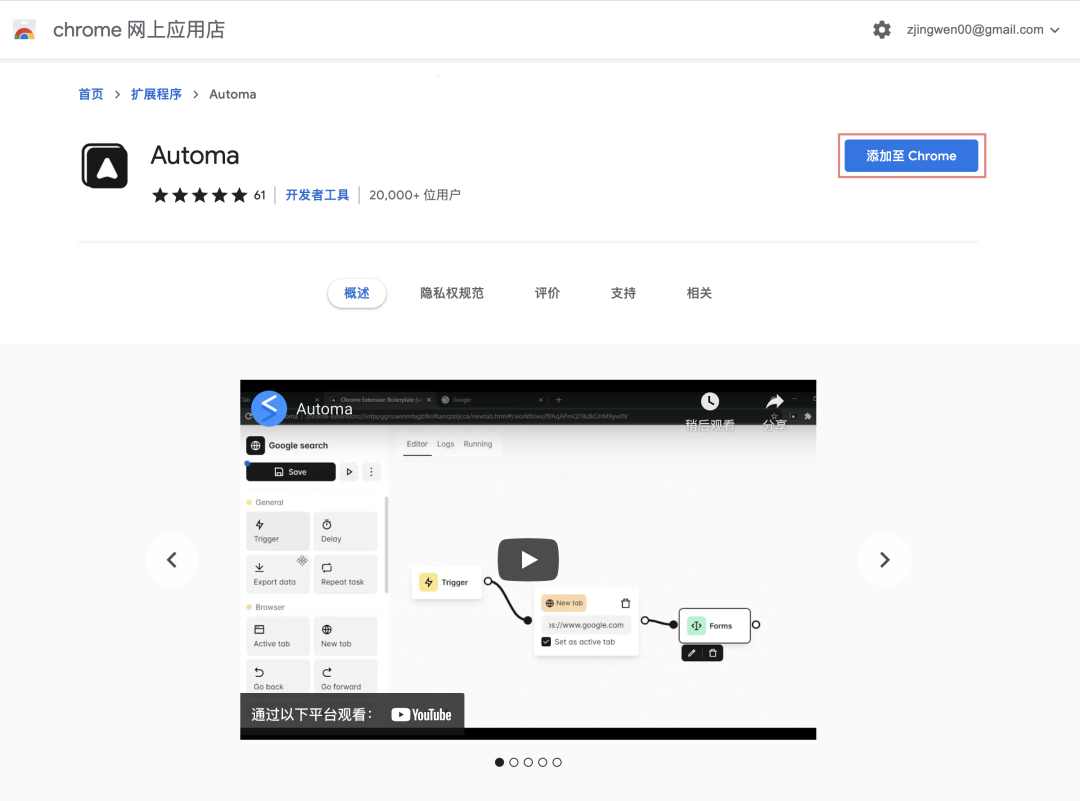The height and width of the screenshot is (801, 1080).
Task: Click the 添加至 Chrome button
Action: (x=911, y=156)
